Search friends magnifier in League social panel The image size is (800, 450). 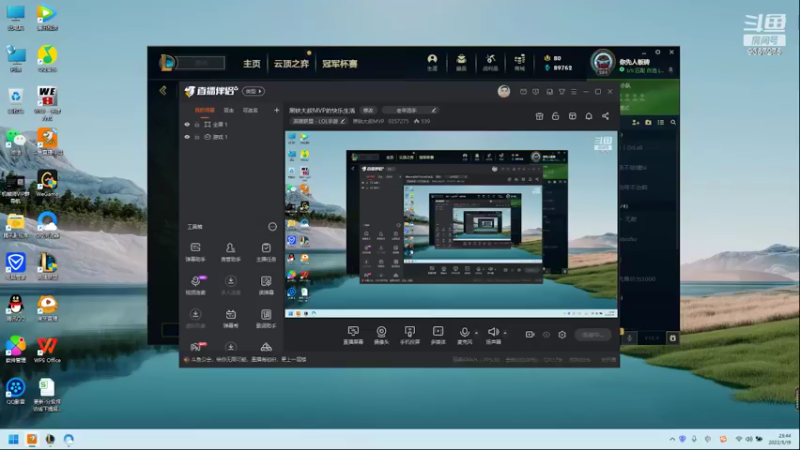[x=673, y=122]
